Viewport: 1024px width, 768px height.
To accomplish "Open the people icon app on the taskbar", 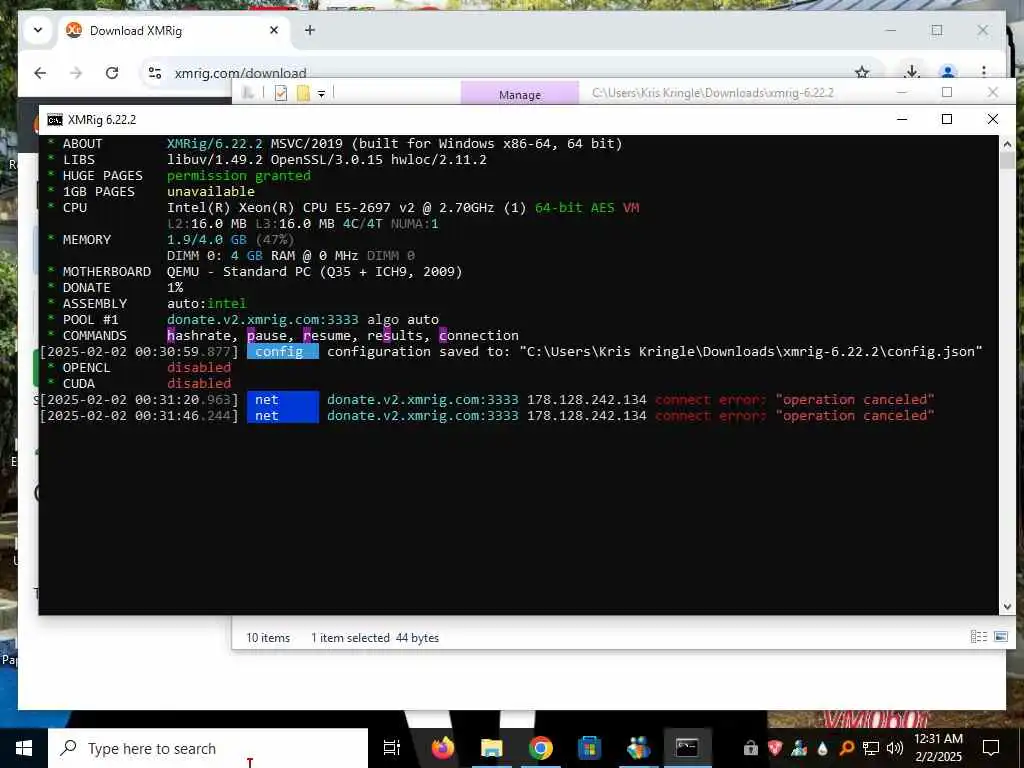I will pyautogui.click(x=638, y=748).
